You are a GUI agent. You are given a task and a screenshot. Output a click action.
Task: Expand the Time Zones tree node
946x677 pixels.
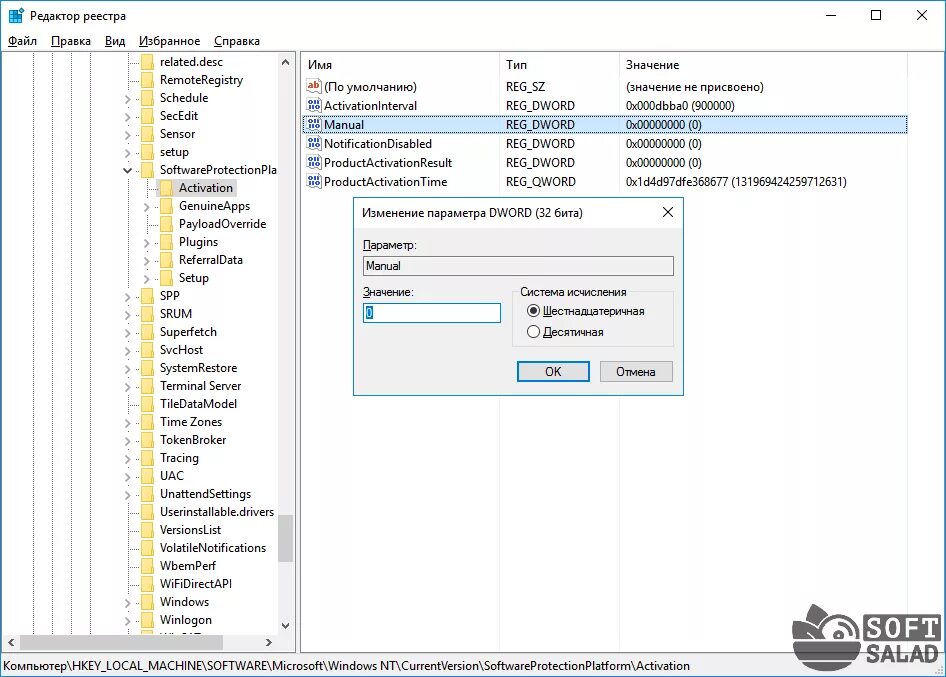tap(127, 423)
